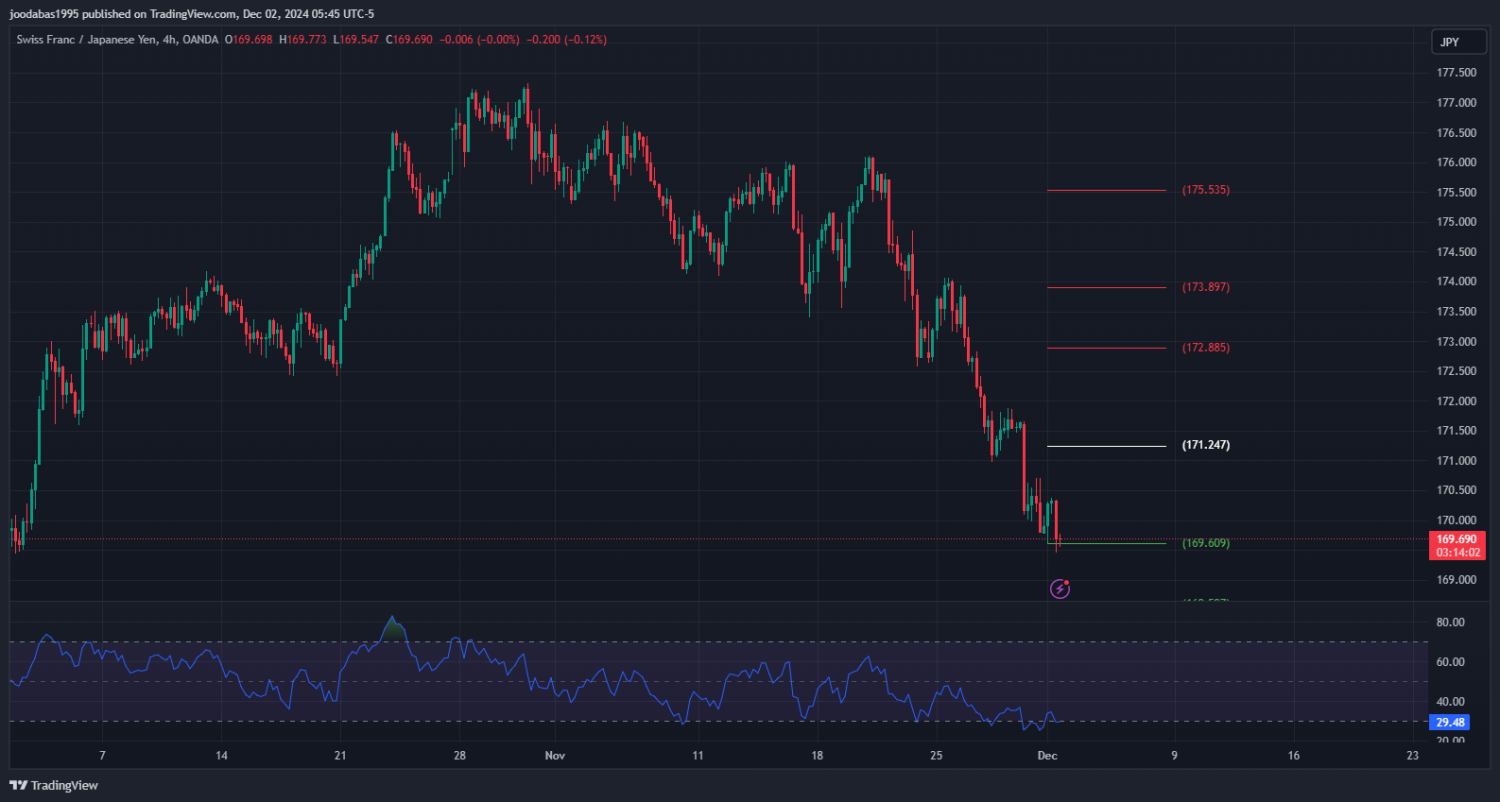The height and width of the screenshot is (802, 1500).
Task: Select the green 169.609 level label
Action: [1206, 543]
